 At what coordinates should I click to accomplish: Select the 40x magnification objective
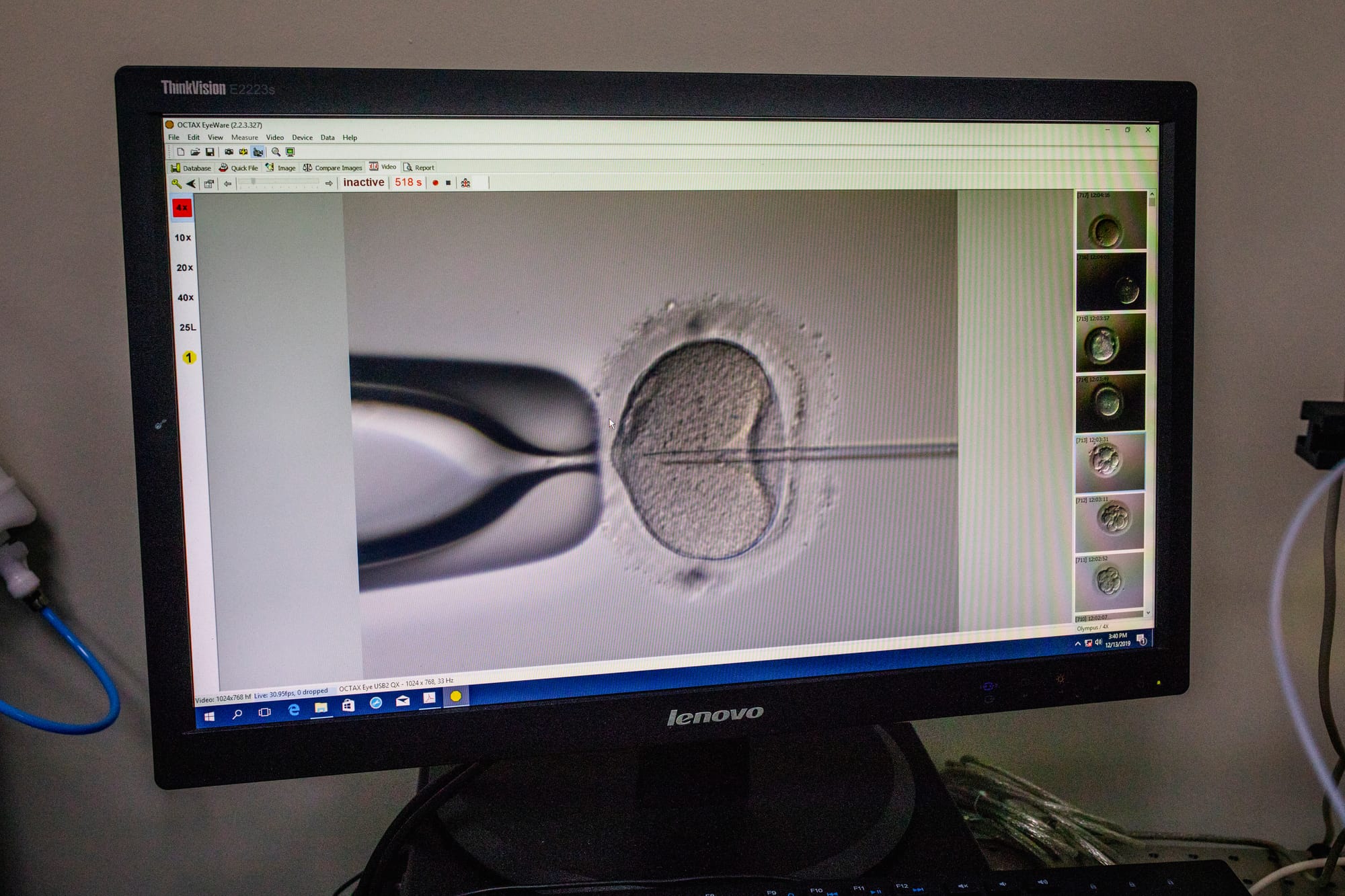coord(186,297)
